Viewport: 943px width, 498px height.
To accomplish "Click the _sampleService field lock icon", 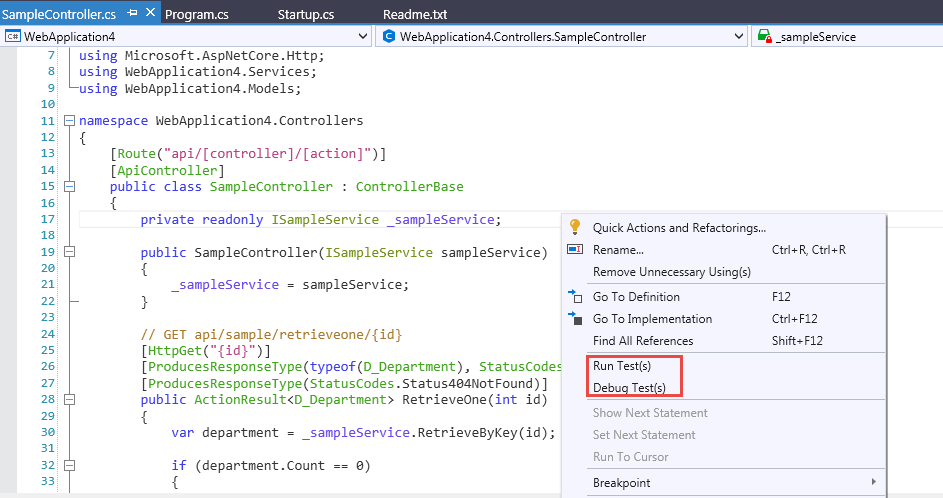I will 764,37.
